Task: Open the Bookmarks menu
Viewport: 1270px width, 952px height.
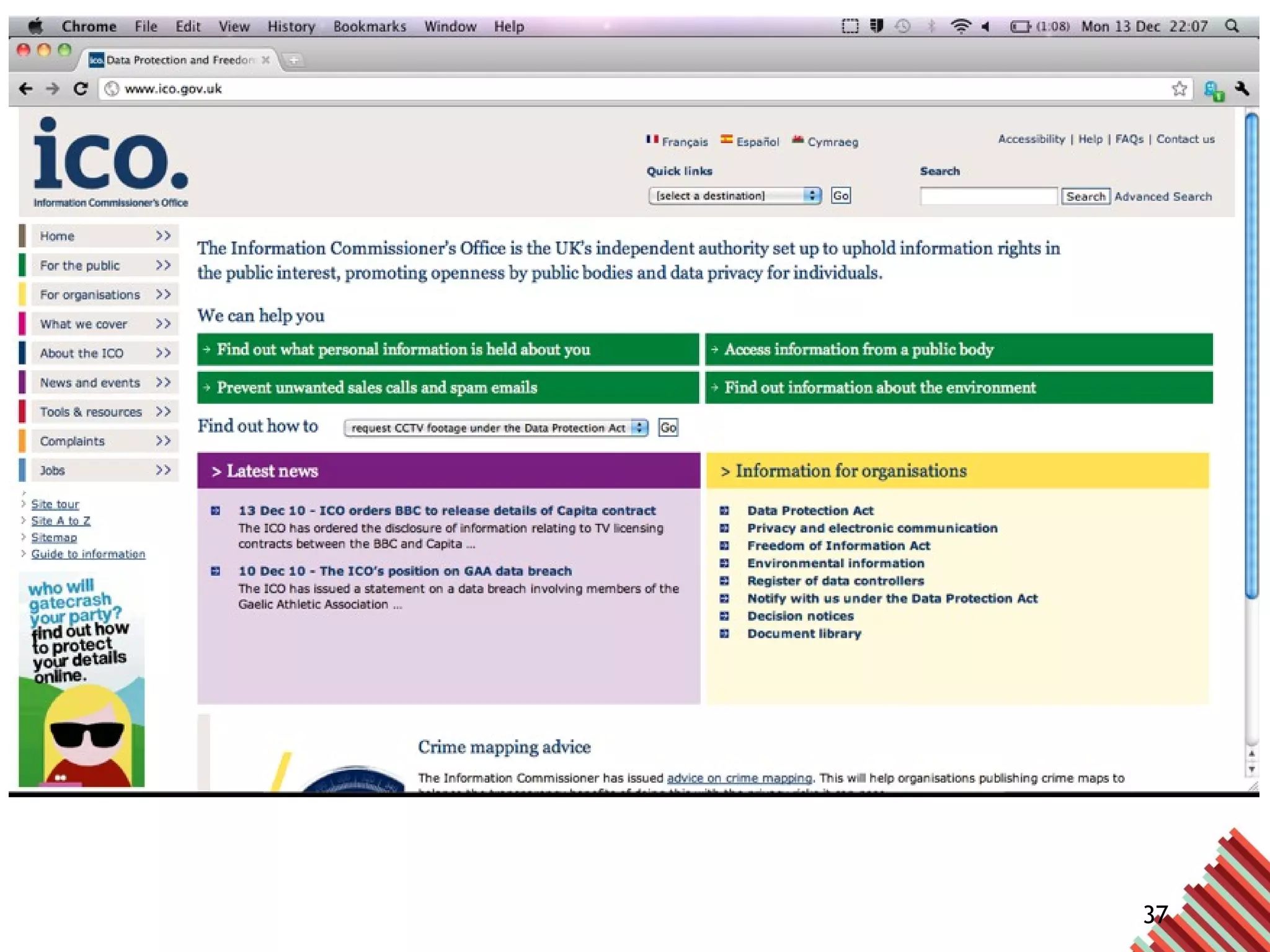Action: [370, 27]
